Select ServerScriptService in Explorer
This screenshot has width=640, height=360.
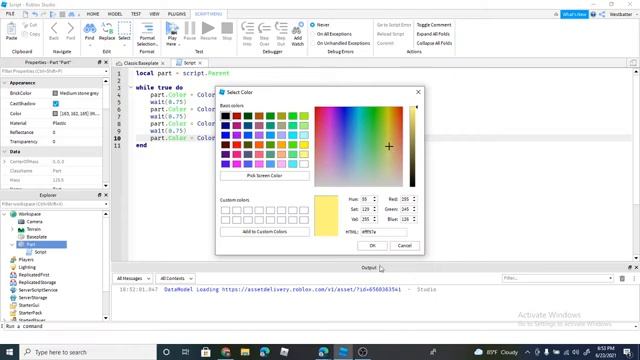38,290
